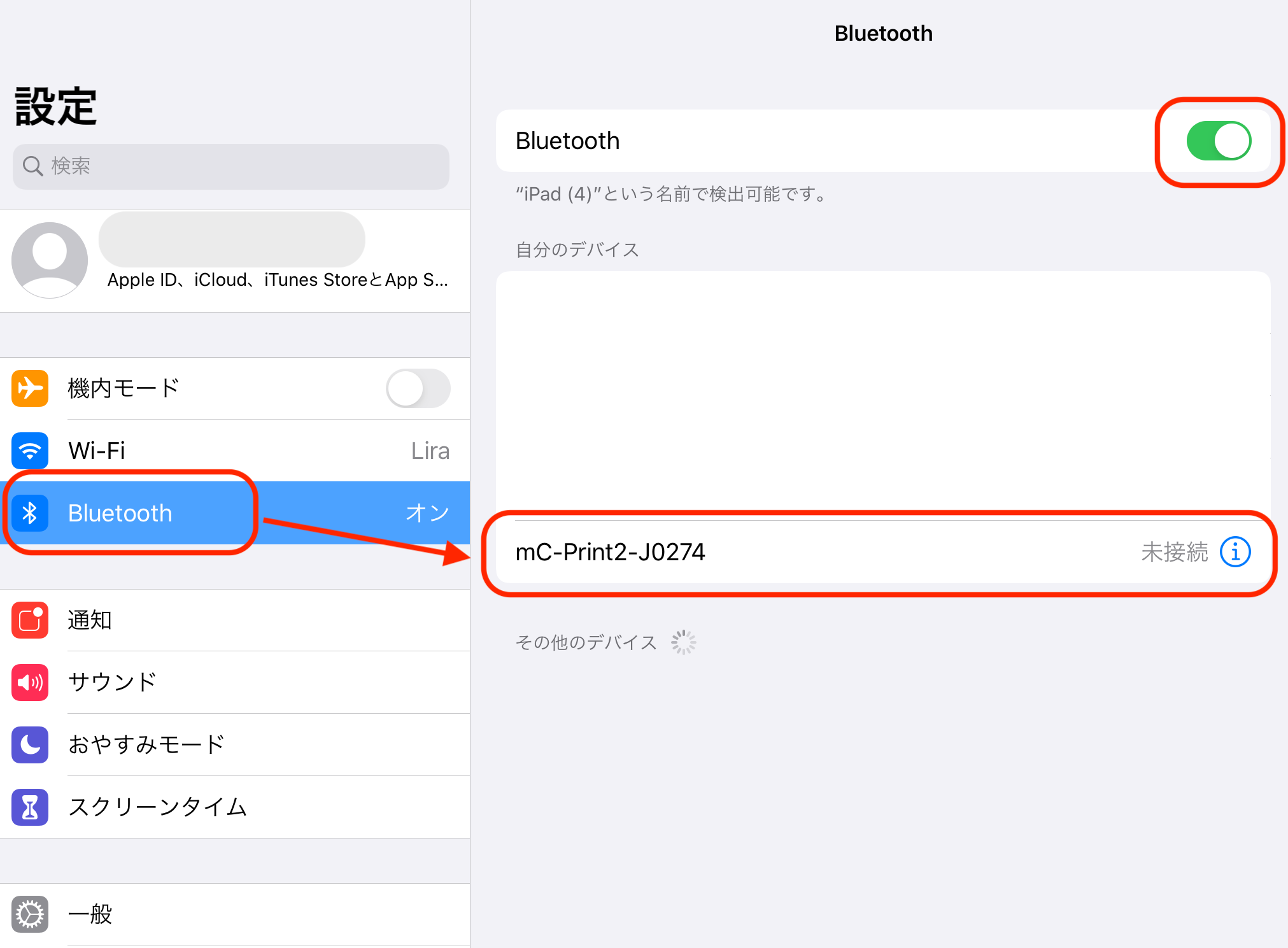The height and width of the screenshot is (948, 1288).
Task: Open the 一般 settings row
Action: 235,914
